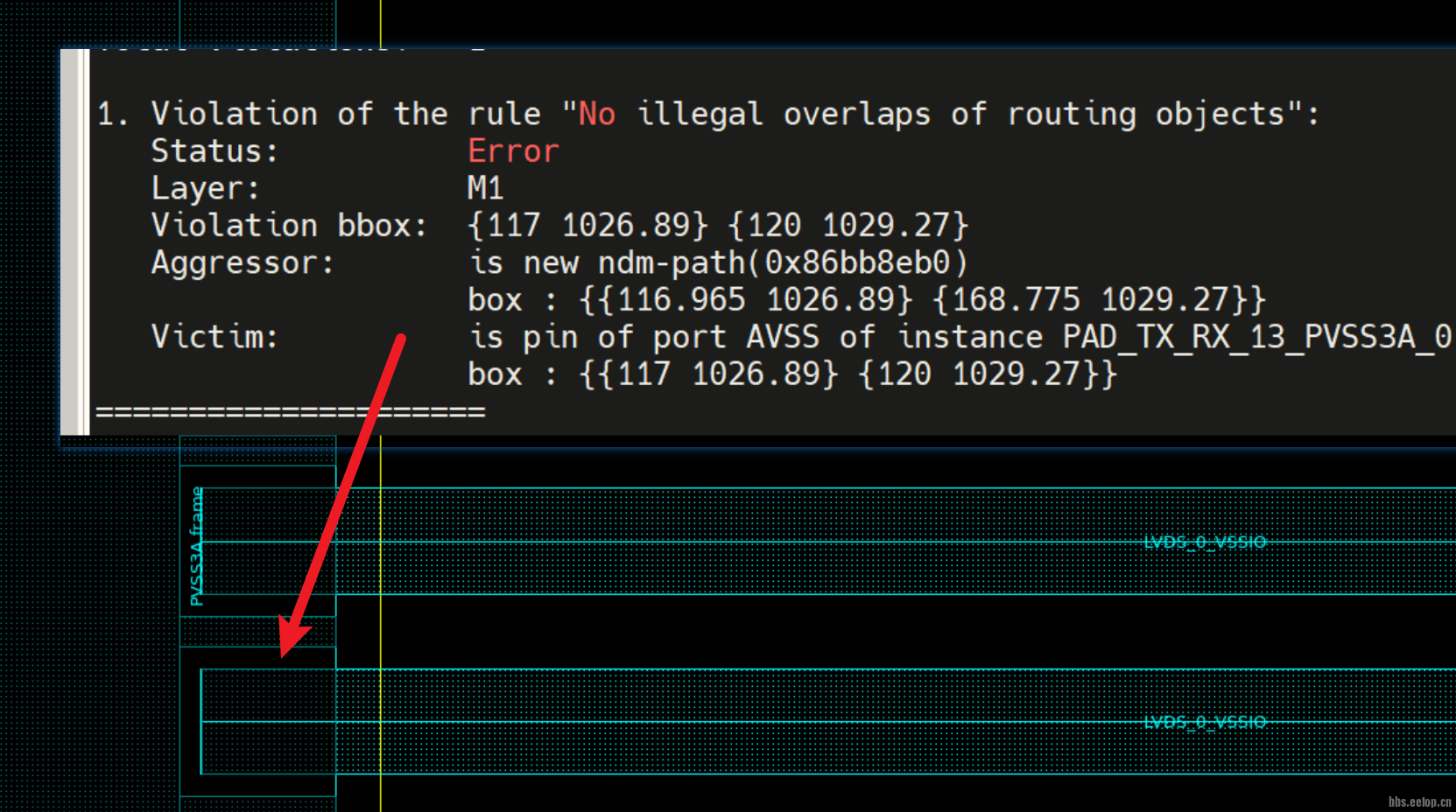The image size is (1456, 812).
Task: Click the "Status:" field label
Action: [215, 151]
